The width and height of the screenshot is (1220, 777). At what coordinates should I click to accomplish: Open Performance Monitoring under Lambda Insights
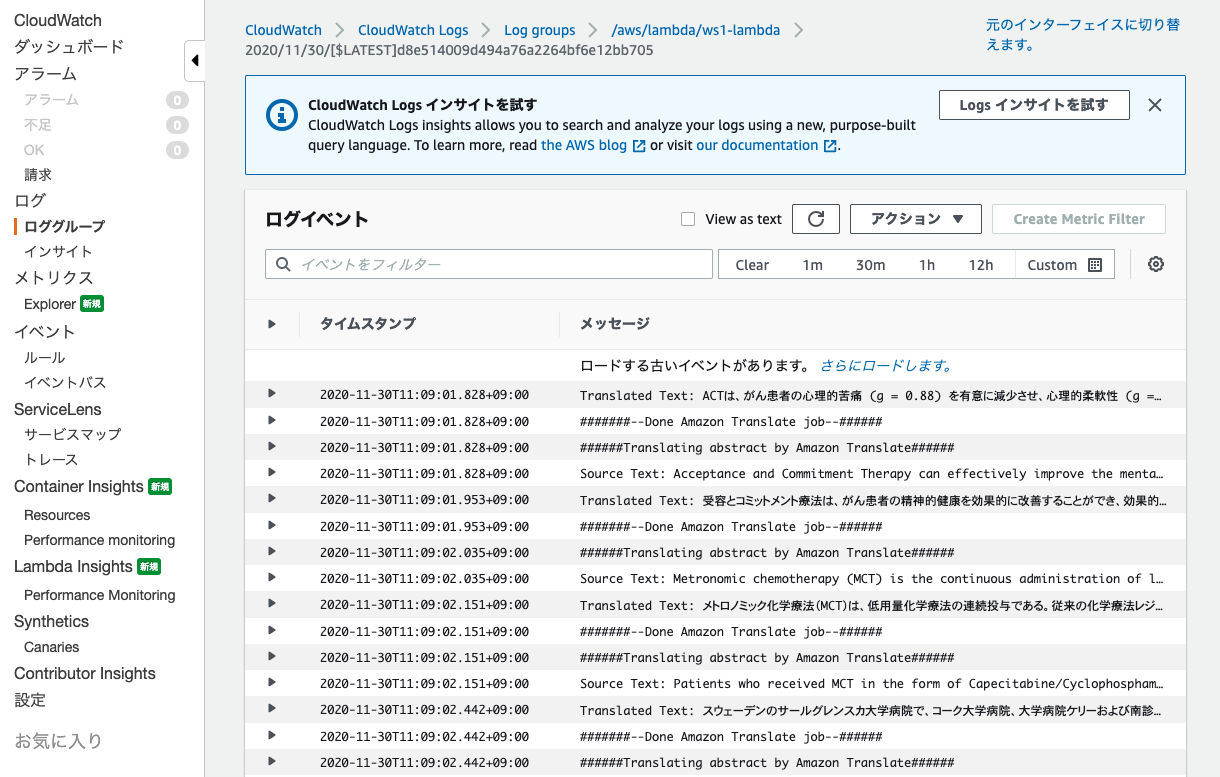100,595
